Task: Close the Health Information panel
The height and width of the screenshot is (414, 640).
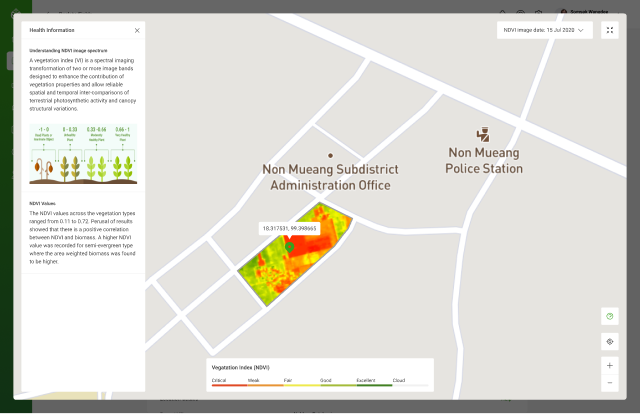Action: point(137,30)
